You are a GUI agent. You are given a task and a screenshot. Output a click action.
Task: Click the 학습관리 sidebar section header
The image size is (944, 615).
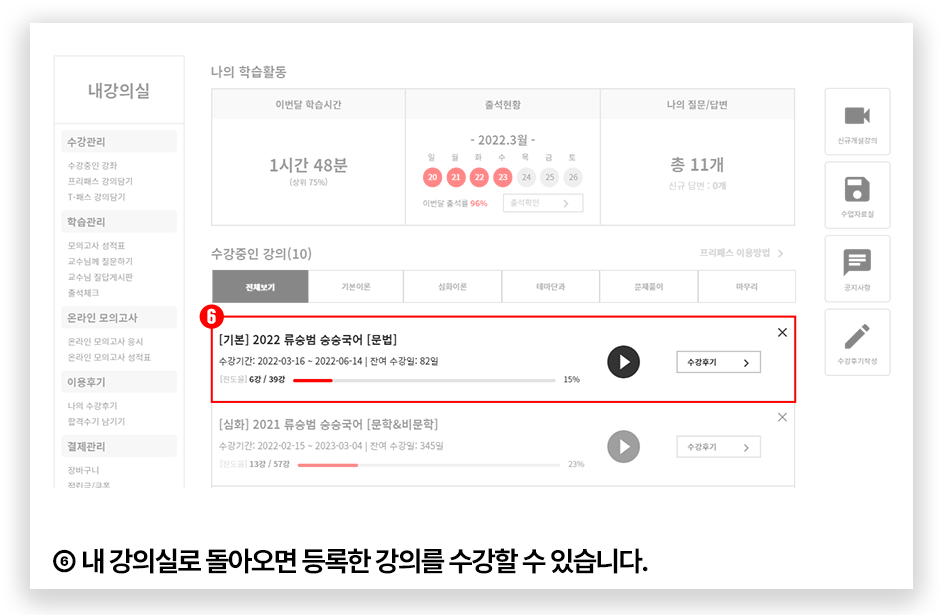[x=119, y=222]
